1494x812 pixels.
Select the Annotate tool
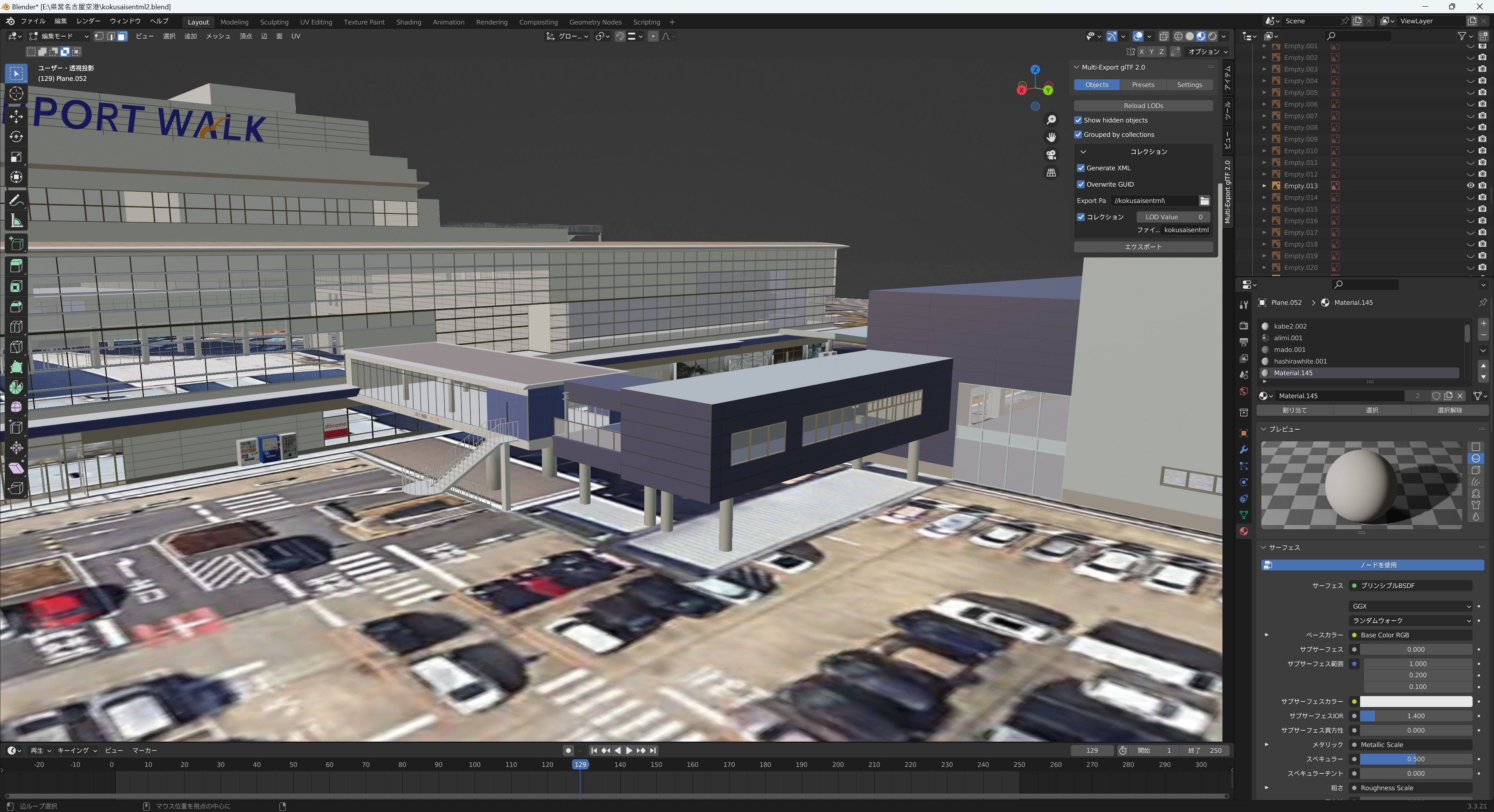pos(16,201)
